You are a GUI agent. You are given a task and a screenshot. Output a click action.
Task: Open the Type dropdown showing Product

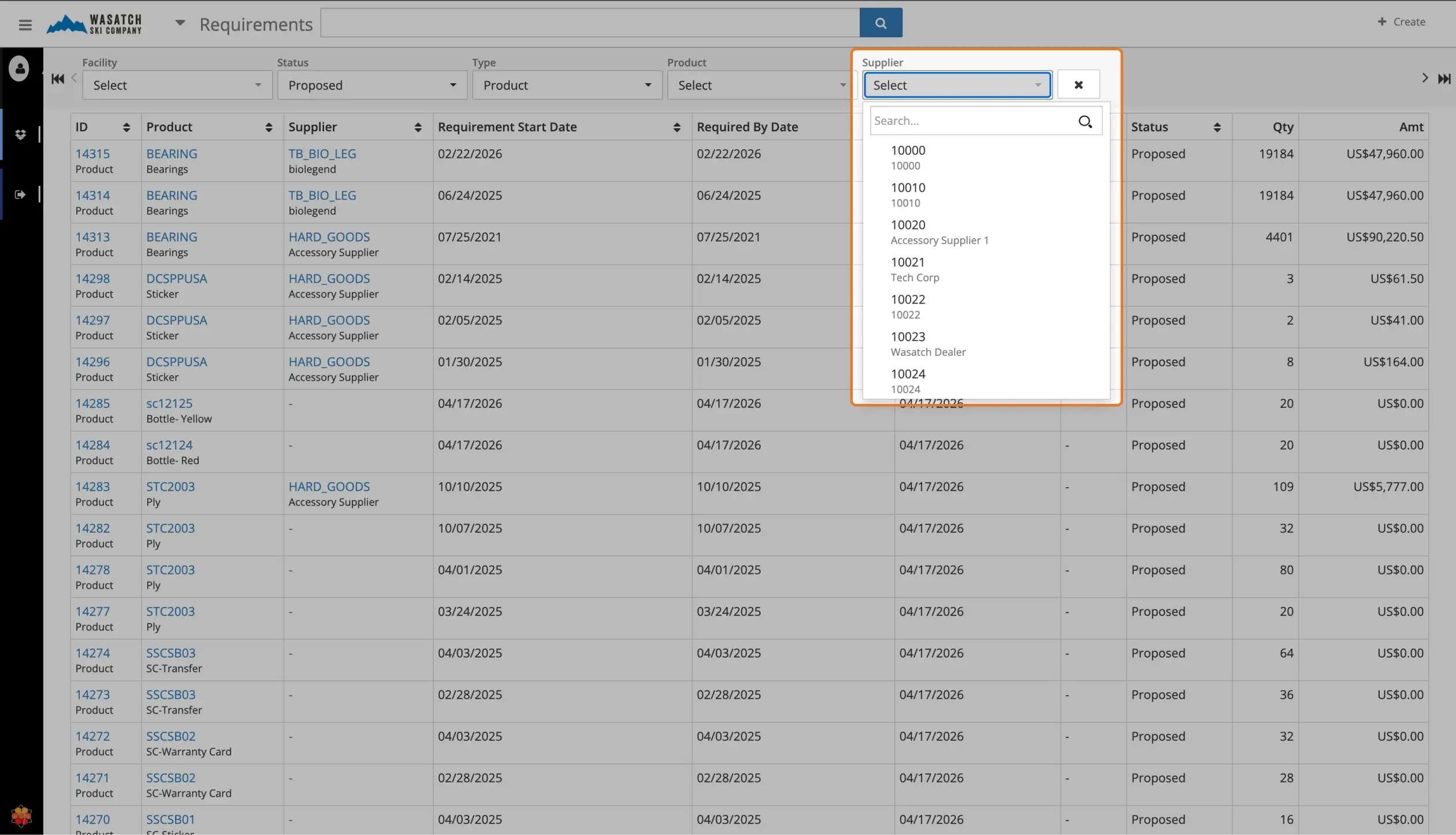567,85
